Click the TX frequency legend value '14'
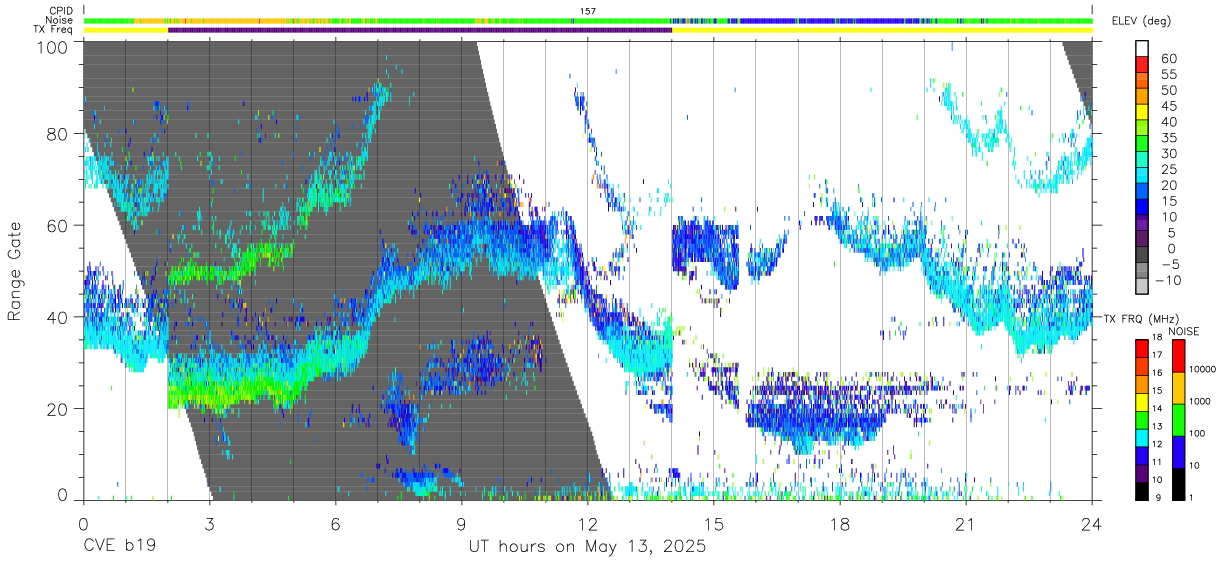This screenshot has height=567, width=1228. click(1156, 409)
